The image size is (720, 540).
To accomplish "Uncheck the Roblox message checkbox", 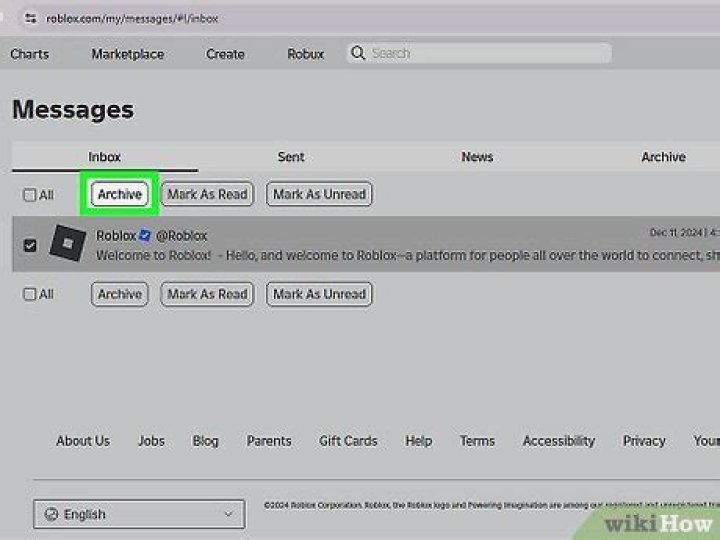I will 29,245.
